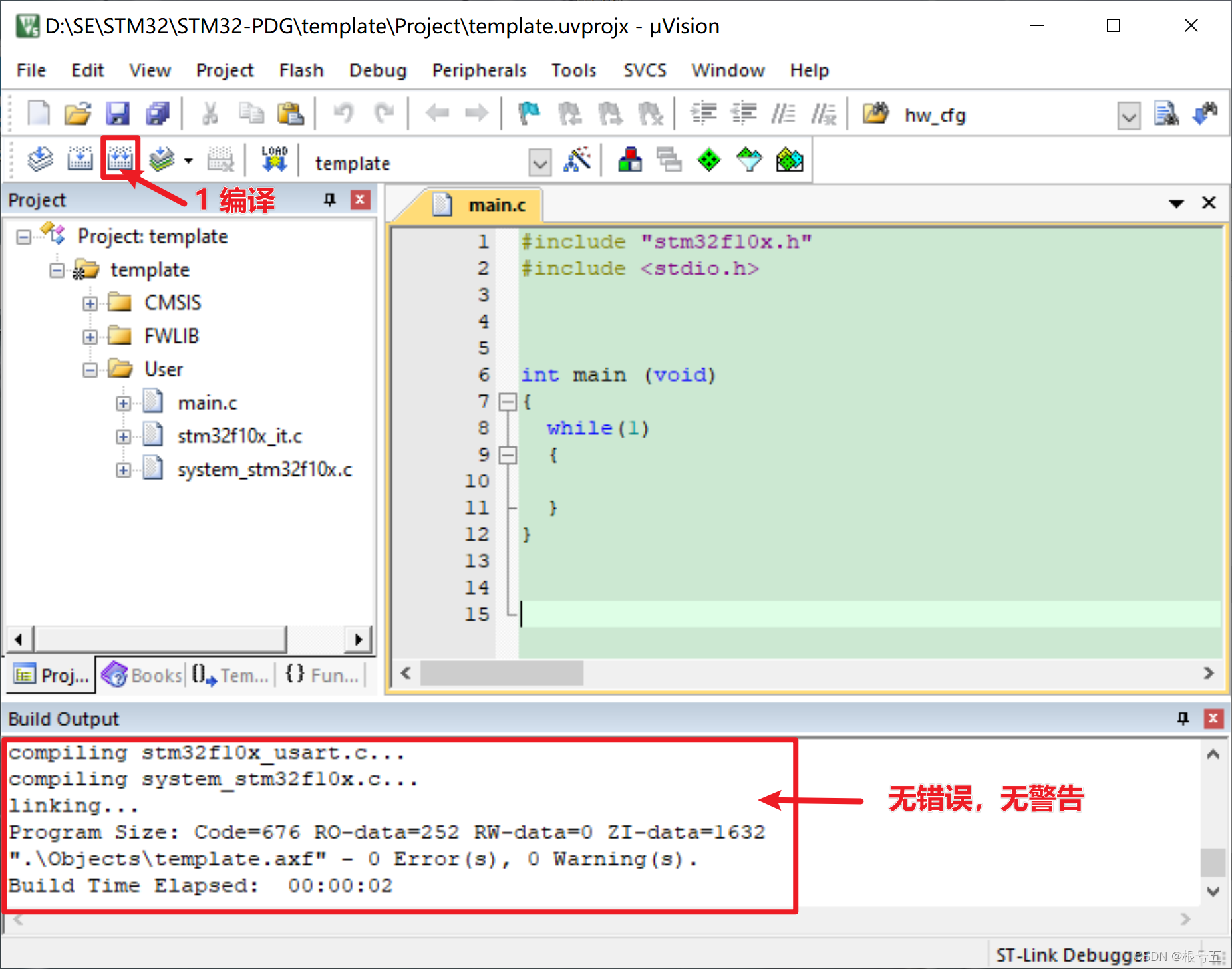Click the Batch Build icon
Viewport: 1232px width, 969px height.
[162, 160]
